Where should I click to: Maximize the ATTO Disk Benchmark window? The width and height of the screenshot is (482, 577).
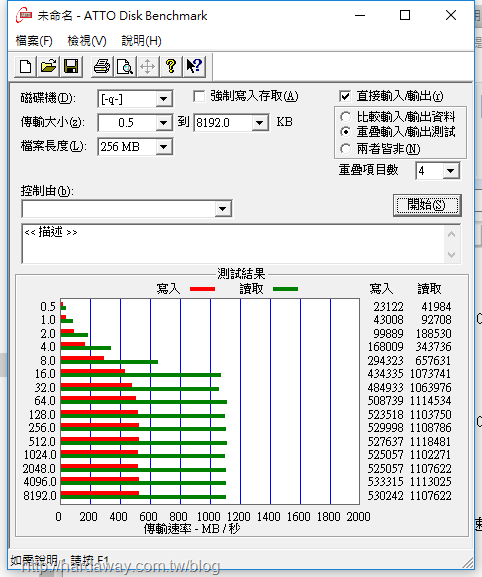pyautogui.click(x=405, y=15)
